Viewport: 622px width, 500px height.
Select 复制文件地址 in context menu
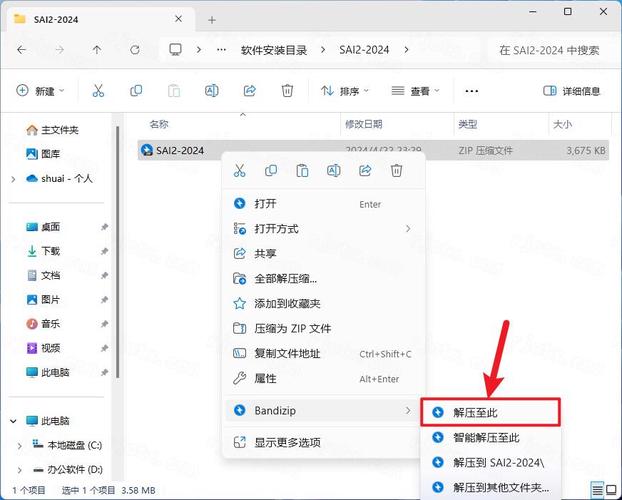point(324,354)
